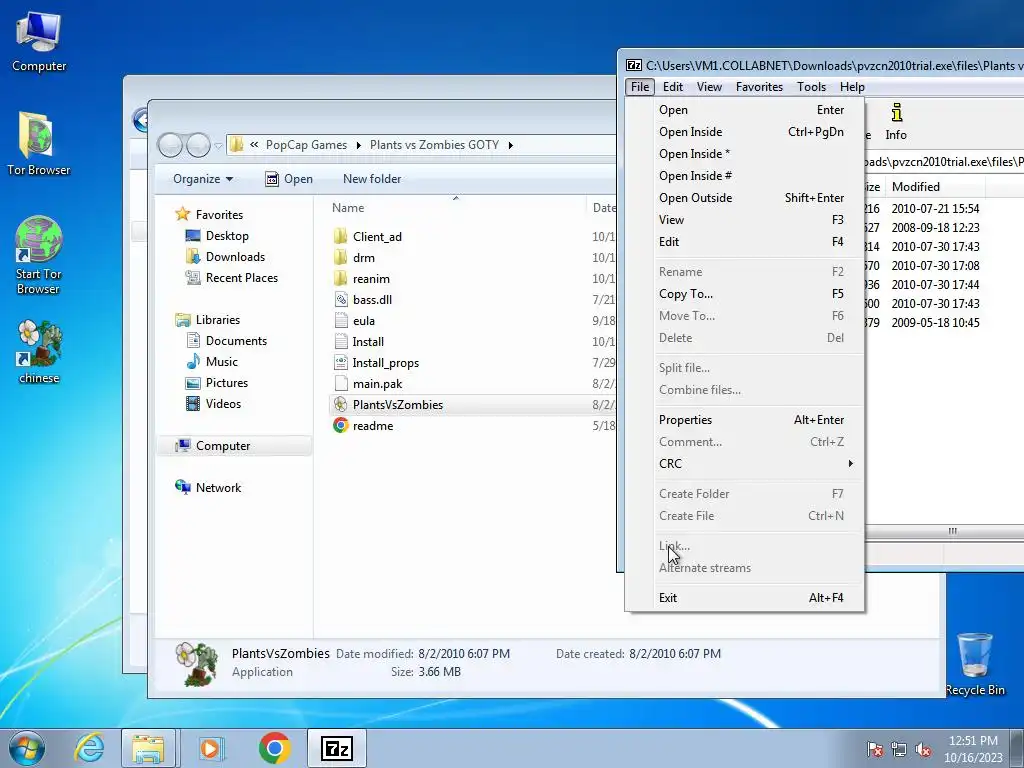The height and width of the screenshot is (768, 1024).
Task: Open the Help menu in 7-Zip
Action: pos(852,87)
